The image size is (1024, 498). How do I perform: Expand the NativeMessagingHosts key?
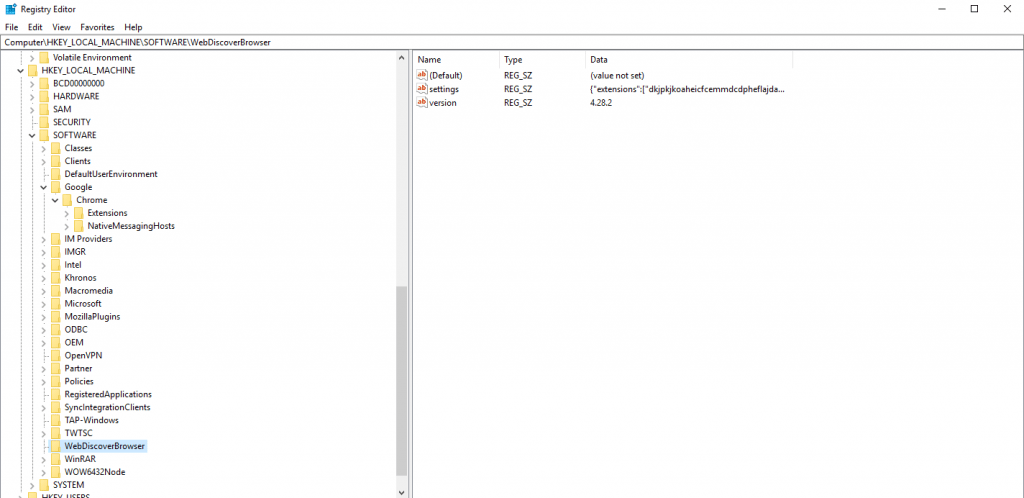pos(67,226)
